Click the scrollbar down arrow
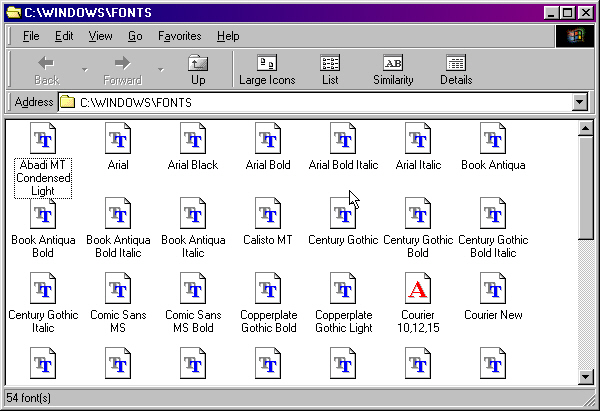 pos(585,377)
